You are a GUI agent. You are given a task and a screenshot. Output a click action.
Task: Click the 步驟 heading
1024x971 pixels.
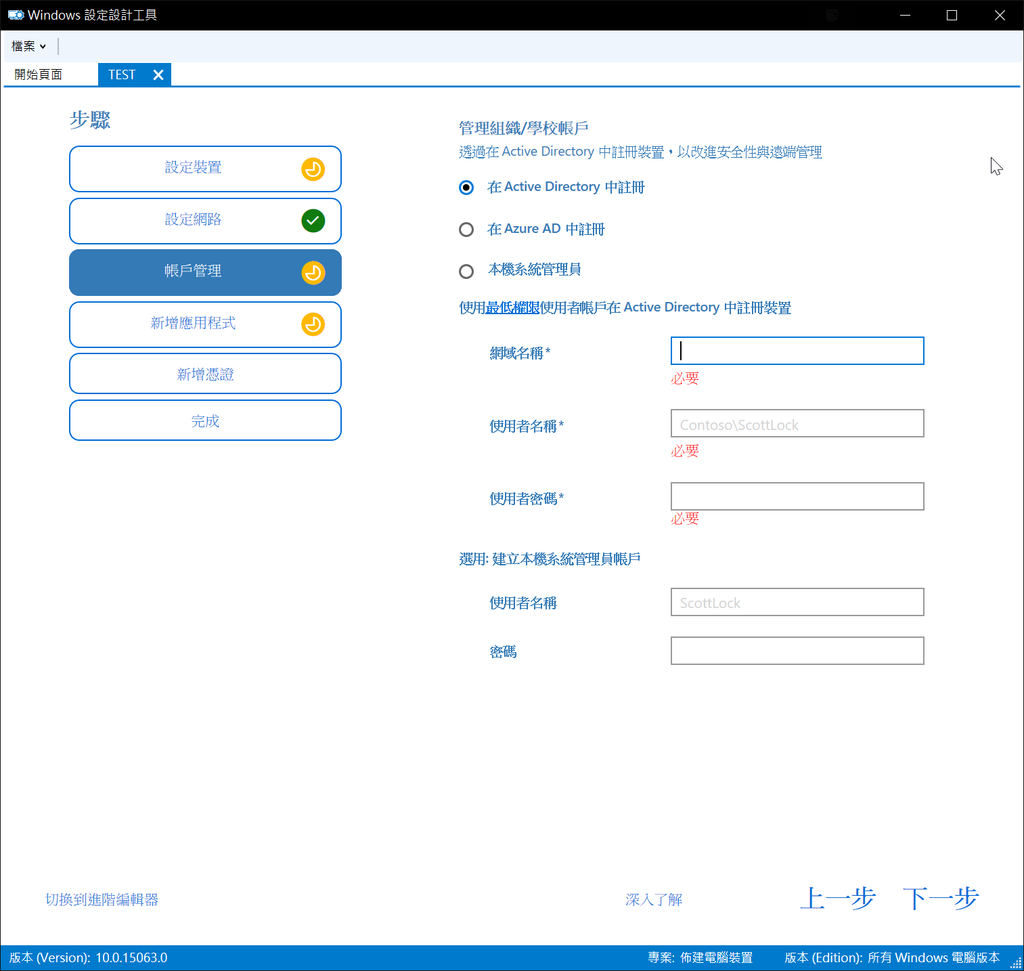point(90,120)
